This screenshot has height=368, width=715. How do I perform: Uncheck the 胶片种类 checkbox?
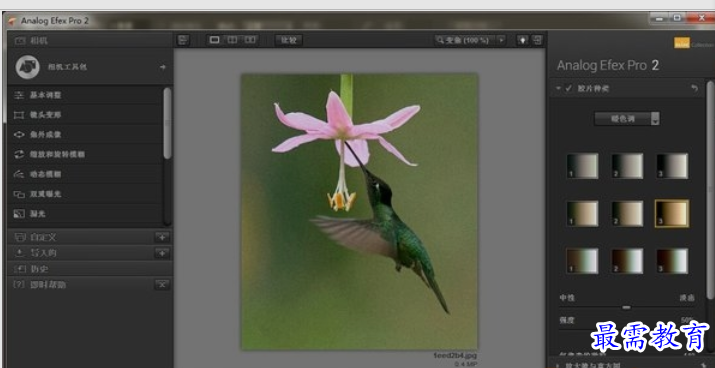point(568,88)
